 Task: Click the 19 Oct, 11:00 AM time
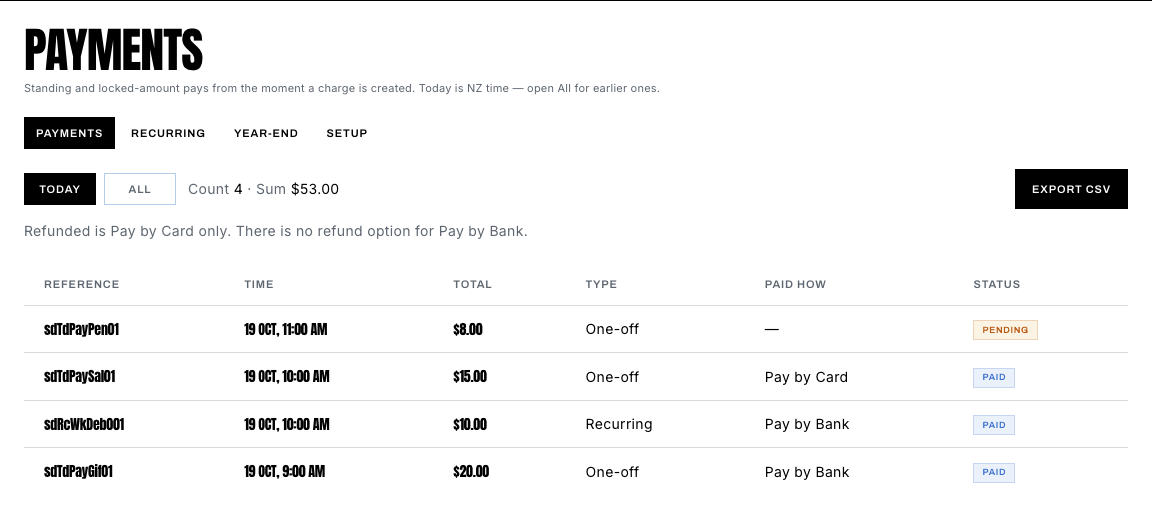[x=286, y=329]
